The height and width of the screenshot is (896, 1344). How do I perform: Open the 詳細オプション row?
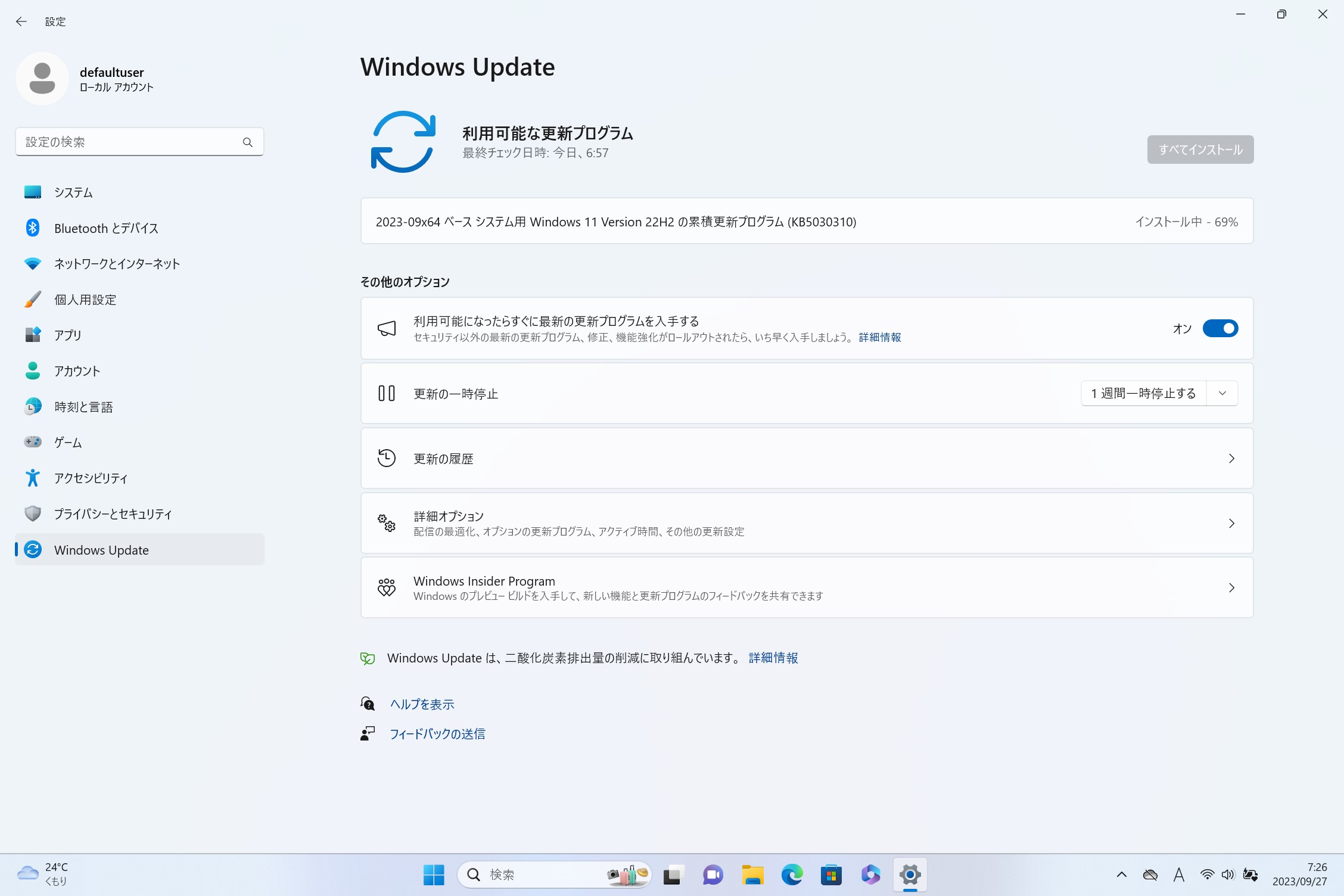pyautogui.click(x=807, y=523)
